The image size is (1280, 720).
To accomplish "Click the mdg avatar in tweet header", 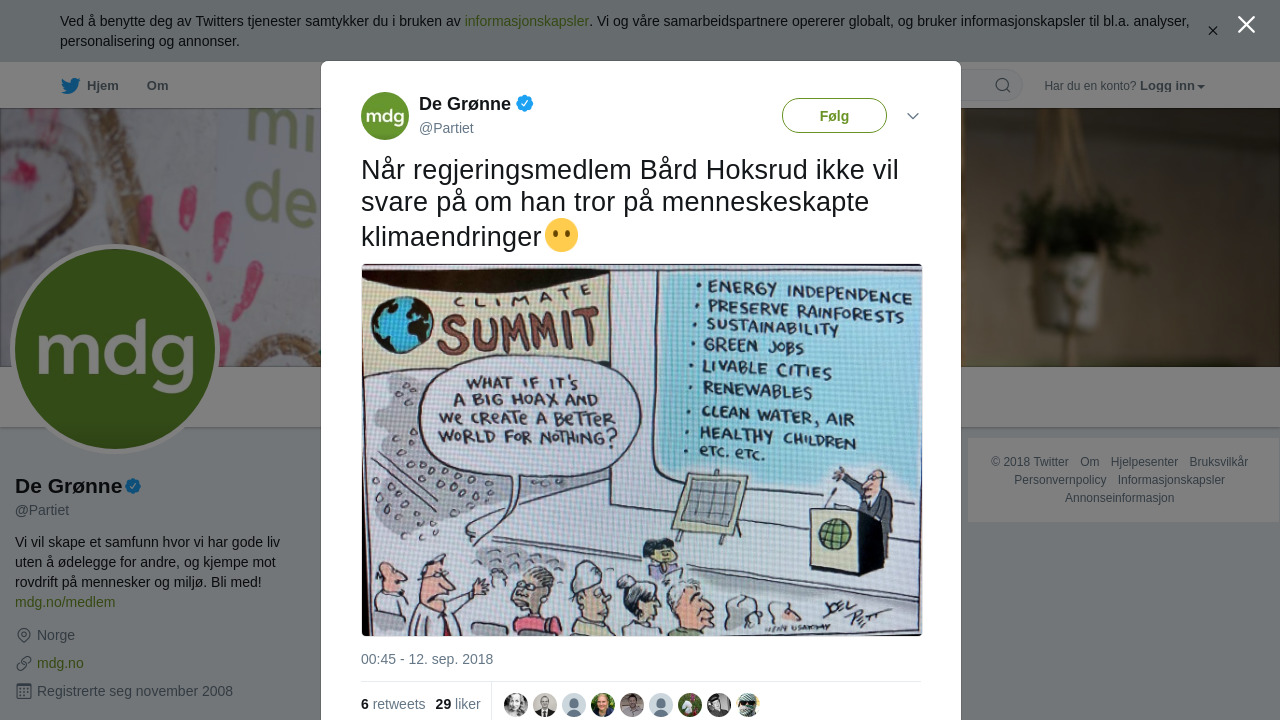I will 385,116.
